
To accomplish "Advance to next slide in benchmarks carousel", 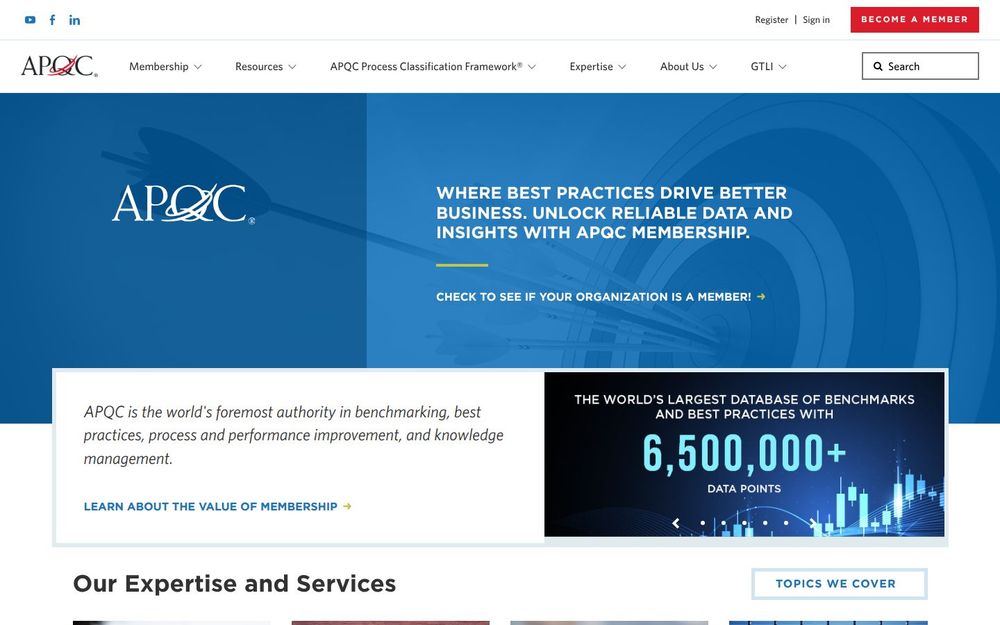I will click(x=812, y=523).
